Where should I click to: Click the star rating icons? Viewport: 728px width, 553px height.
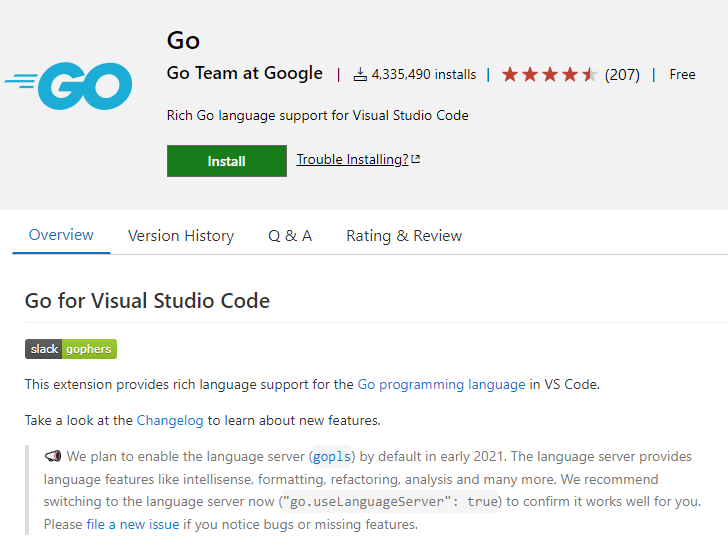[x=549, y=74]
